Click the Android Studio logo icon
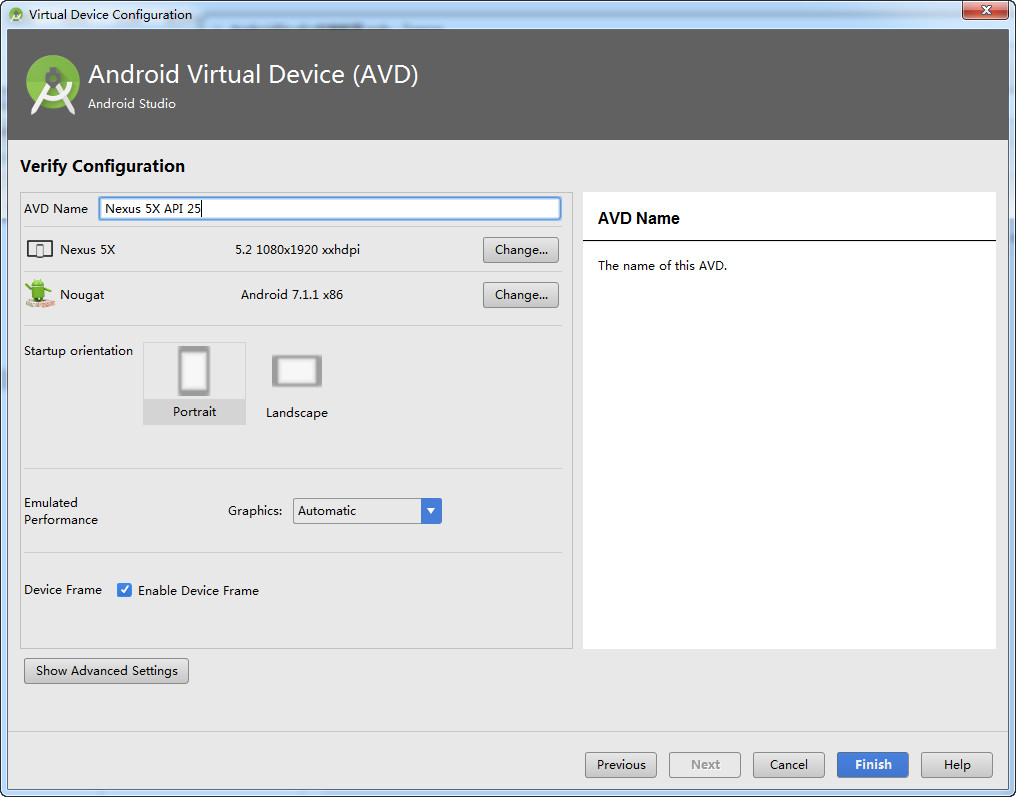 (x=52, y=85)
